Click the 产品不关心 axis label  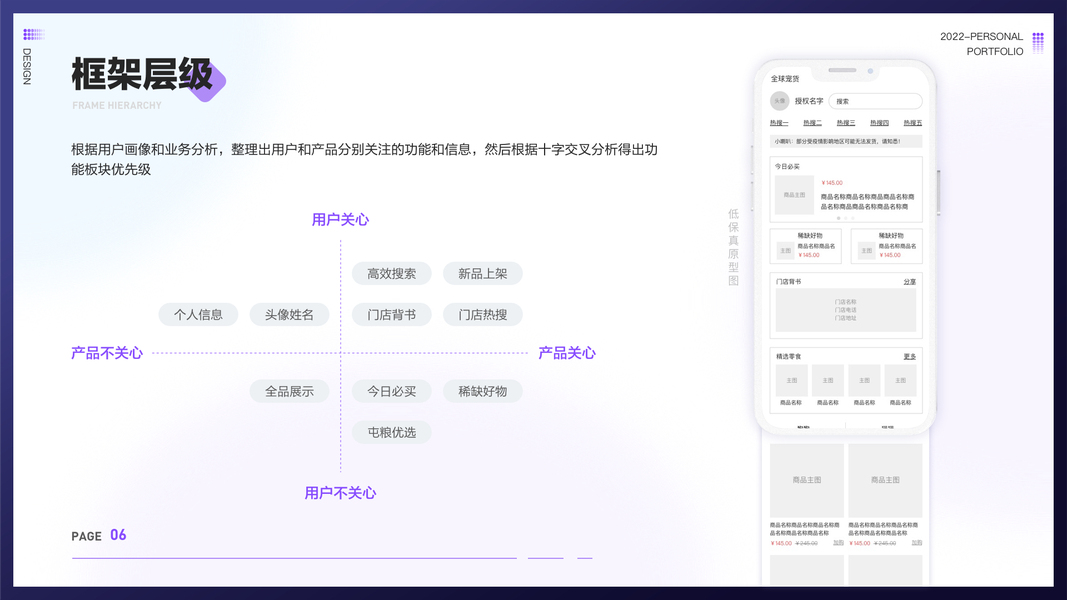[107, 353]
